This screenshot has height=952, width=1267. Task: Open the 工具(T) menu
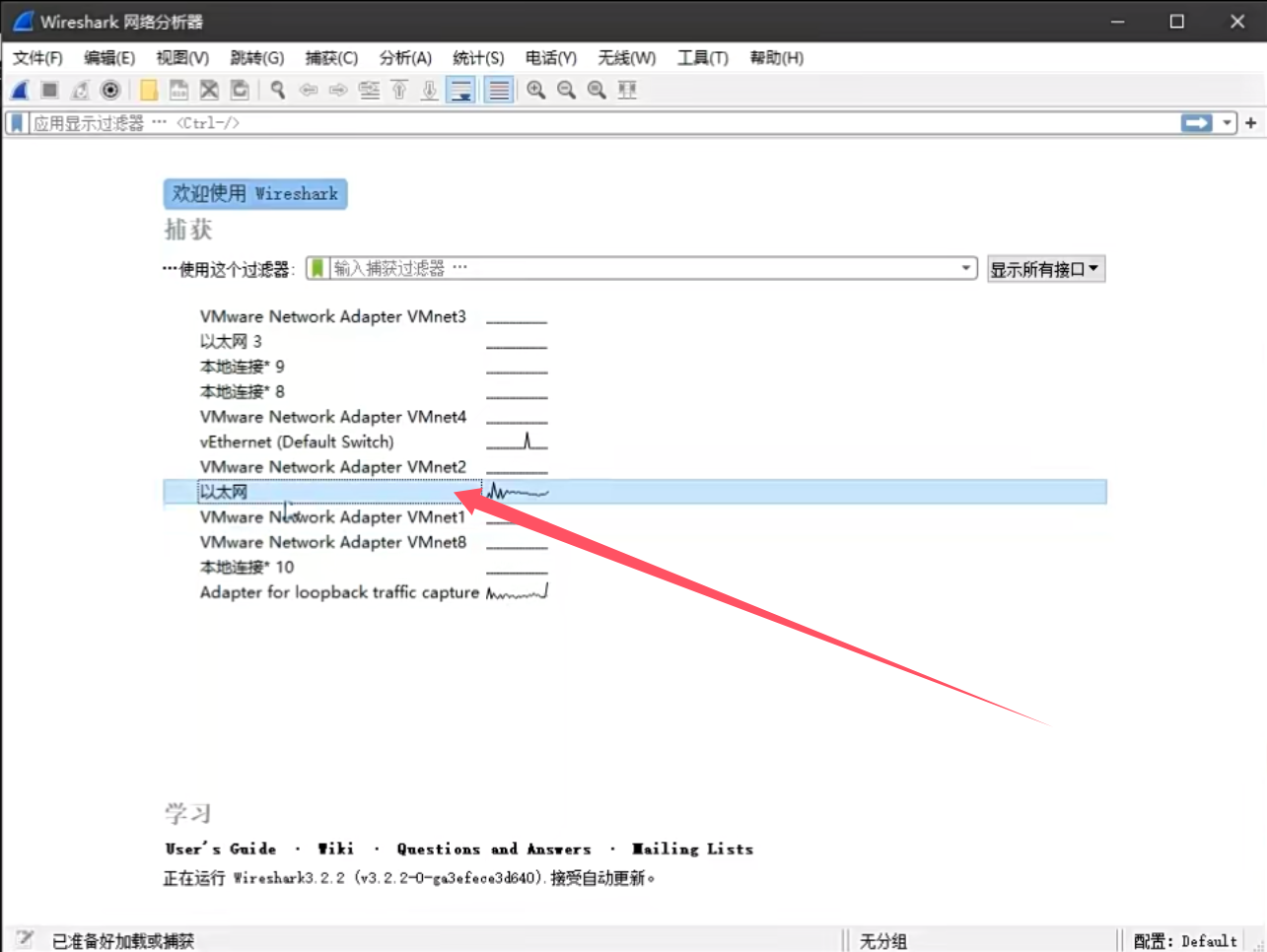pos(702,58)
